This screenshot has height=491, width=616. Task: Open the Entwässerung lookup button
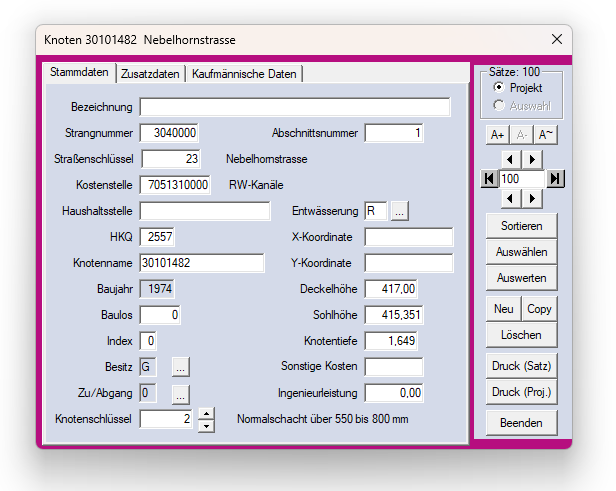(x=399, y=211)
